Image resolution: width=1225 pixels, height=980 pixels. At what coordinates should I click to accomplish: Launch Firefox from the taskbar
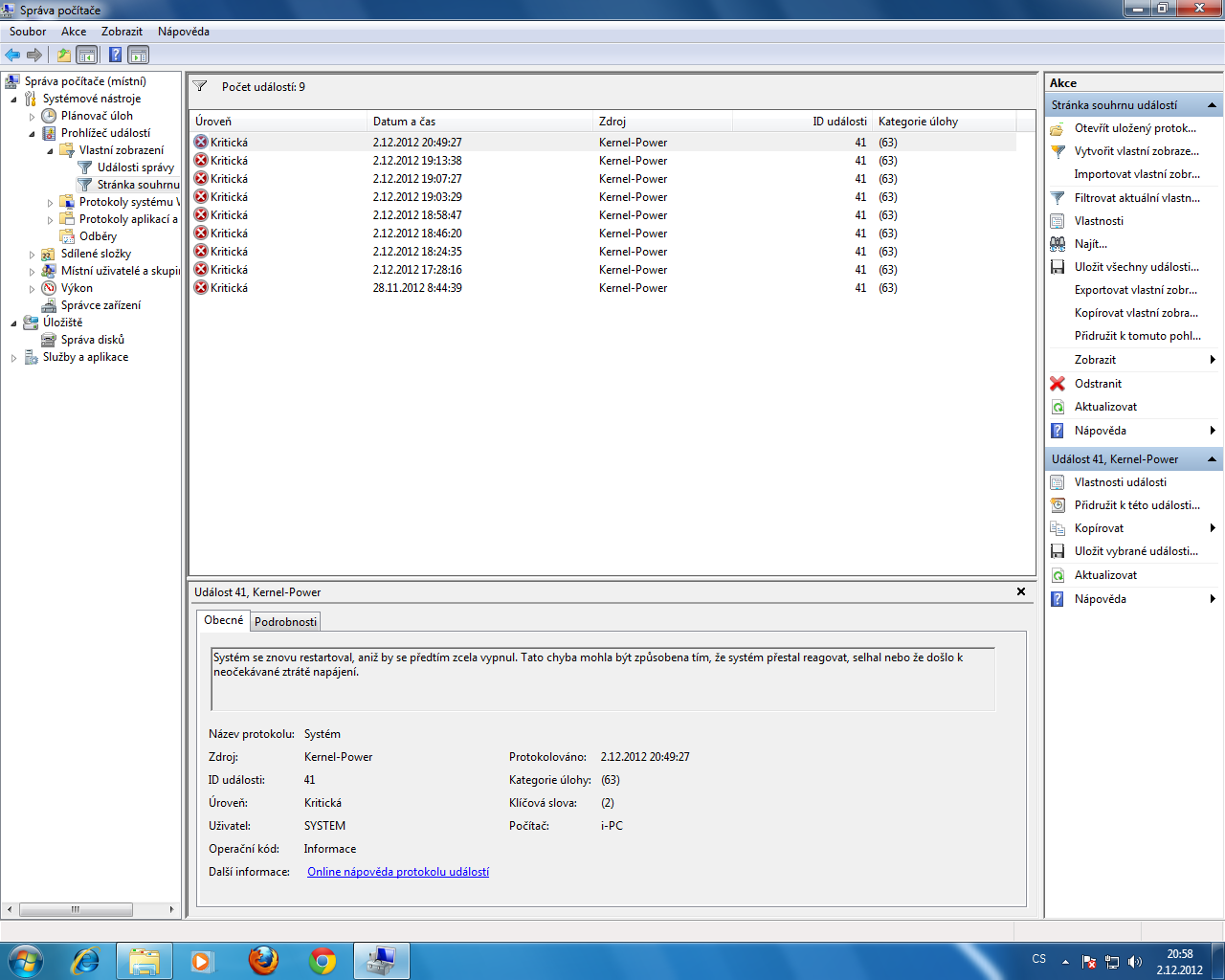[263, 960]
